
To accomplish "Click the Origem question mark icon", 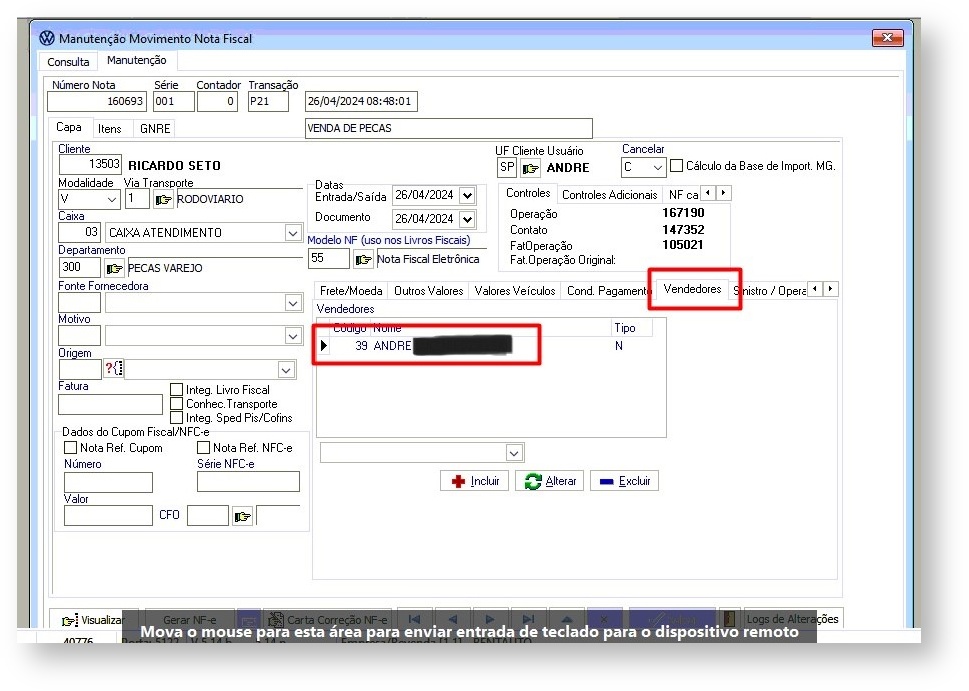I will coord(113,369).
